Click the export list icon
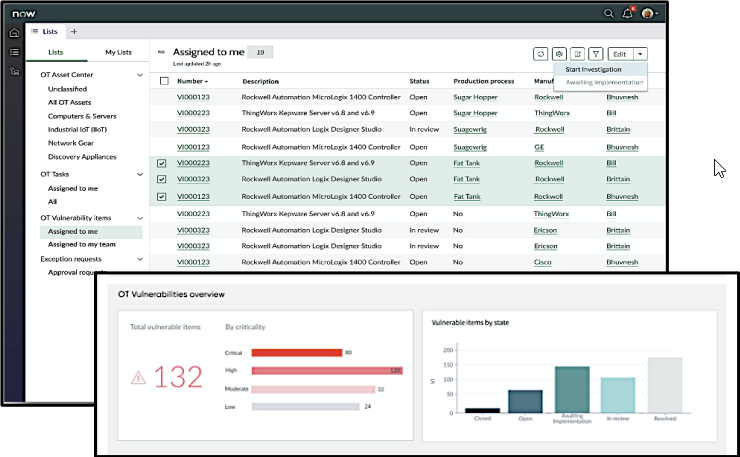740x457 pixels. click(x=577, y=54)
